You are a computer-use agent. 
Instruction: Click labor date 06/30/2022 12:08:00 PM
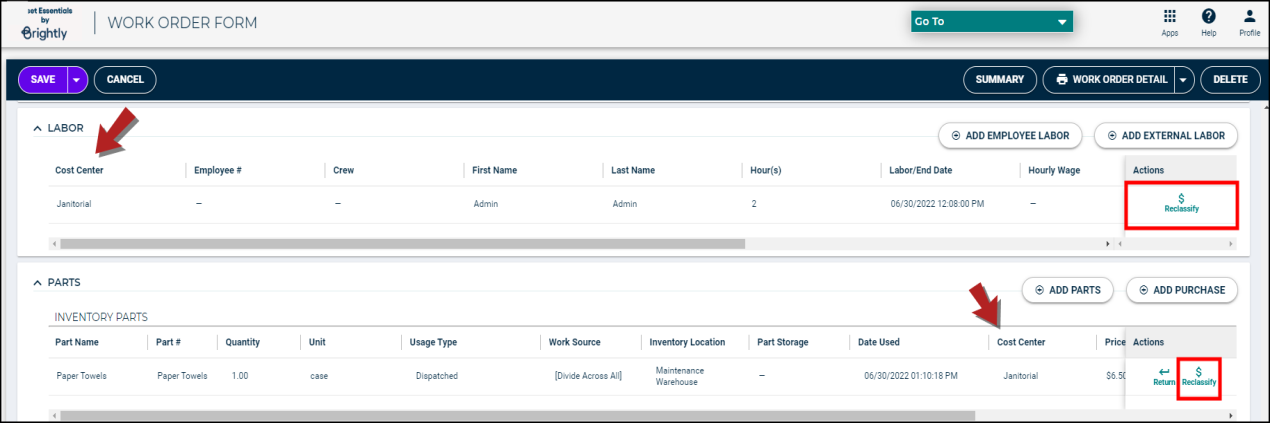937,204
